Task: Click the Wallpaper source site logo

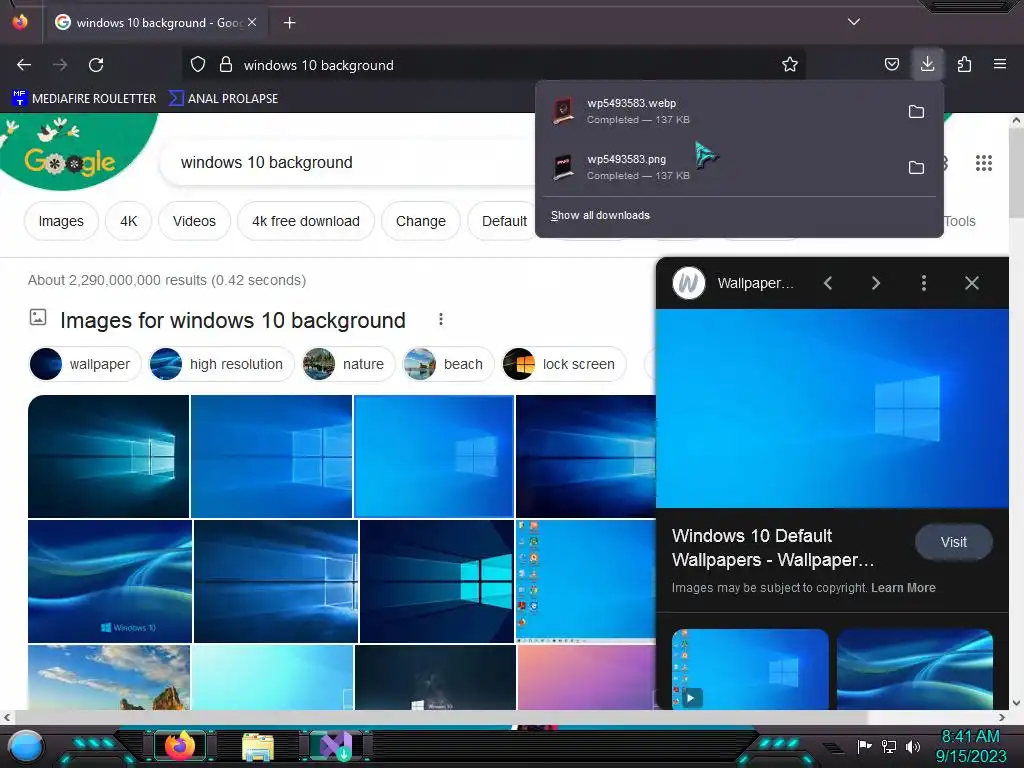Action: (688, 283)
